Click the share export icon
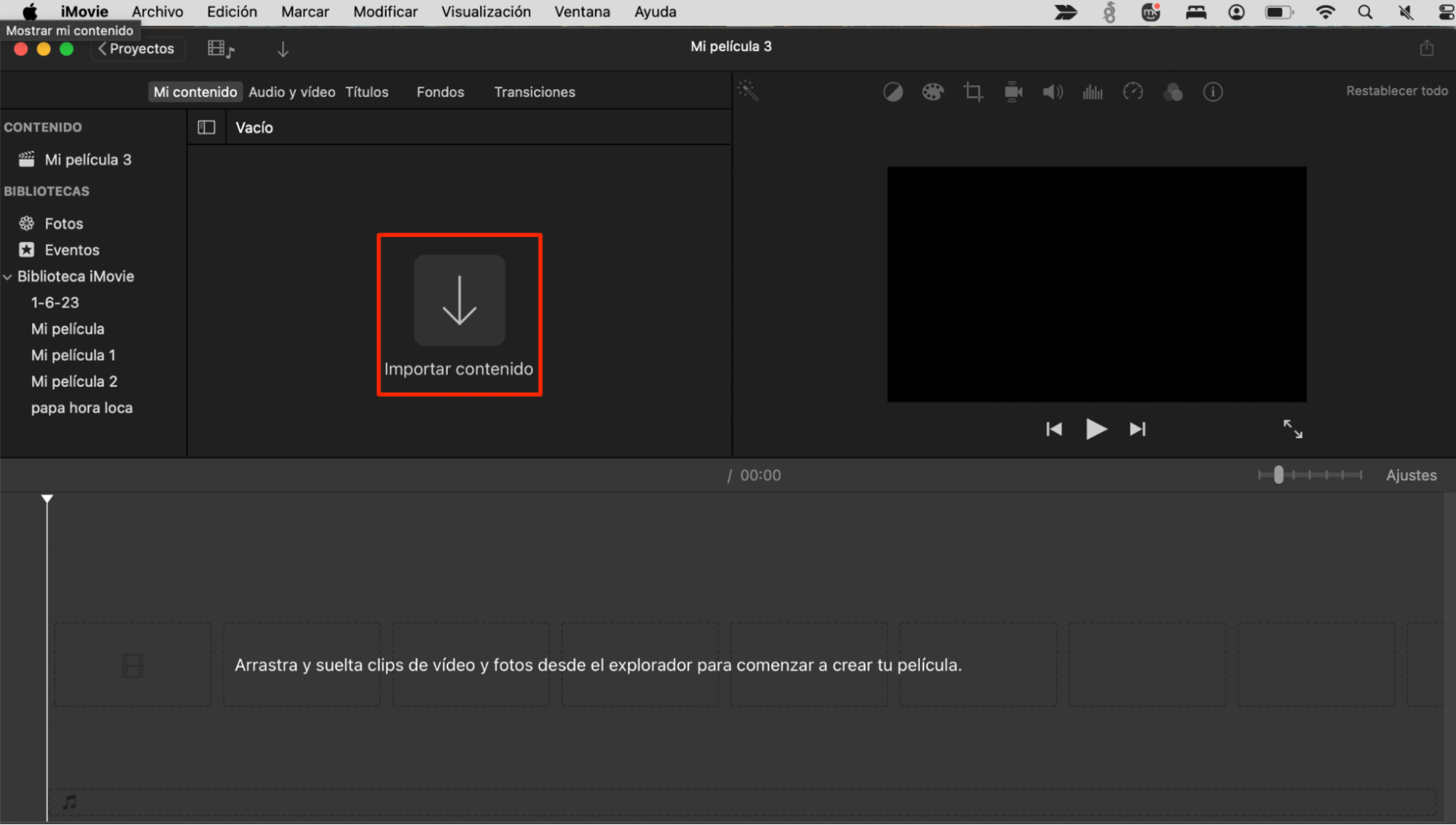The height and width of the screenshot is (825, 1456). (x=1426, y=48)
